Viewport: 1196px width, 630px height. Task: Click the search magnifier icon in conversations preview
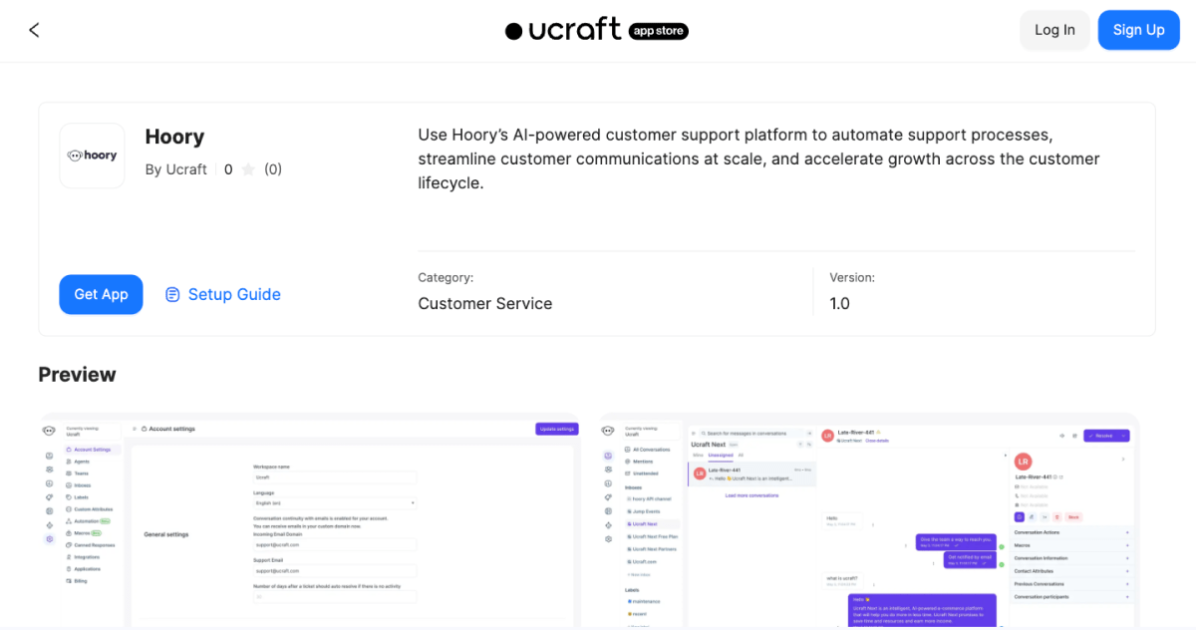click(703, 433)
